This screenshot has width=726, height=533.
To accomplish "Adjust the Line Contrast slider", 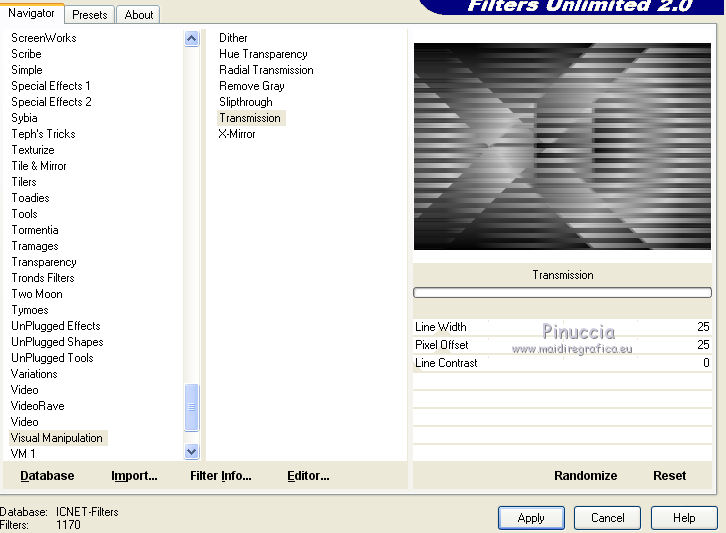I will click(562, 363).
